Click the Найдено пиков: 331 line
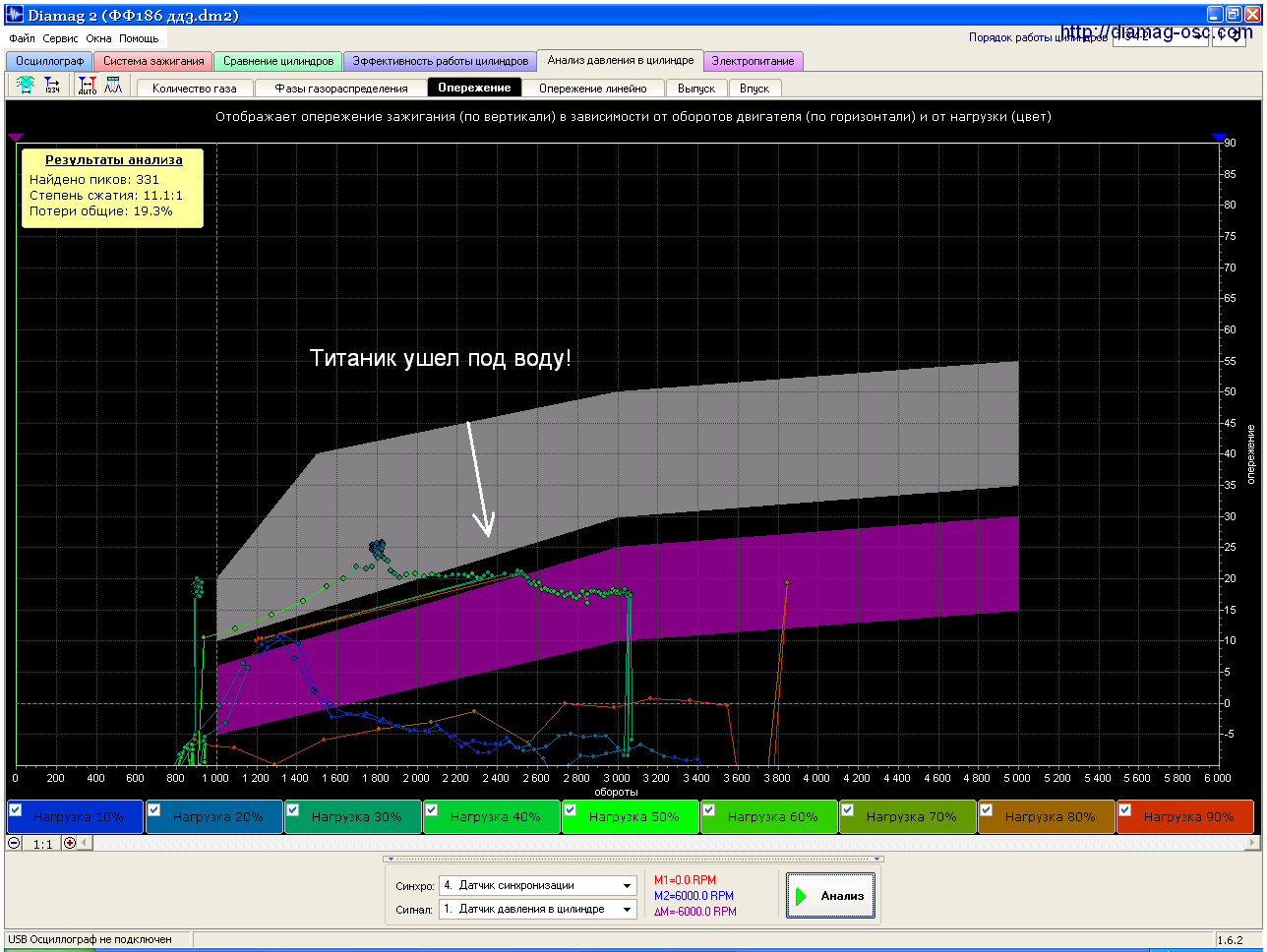 (x=94, y=179)
